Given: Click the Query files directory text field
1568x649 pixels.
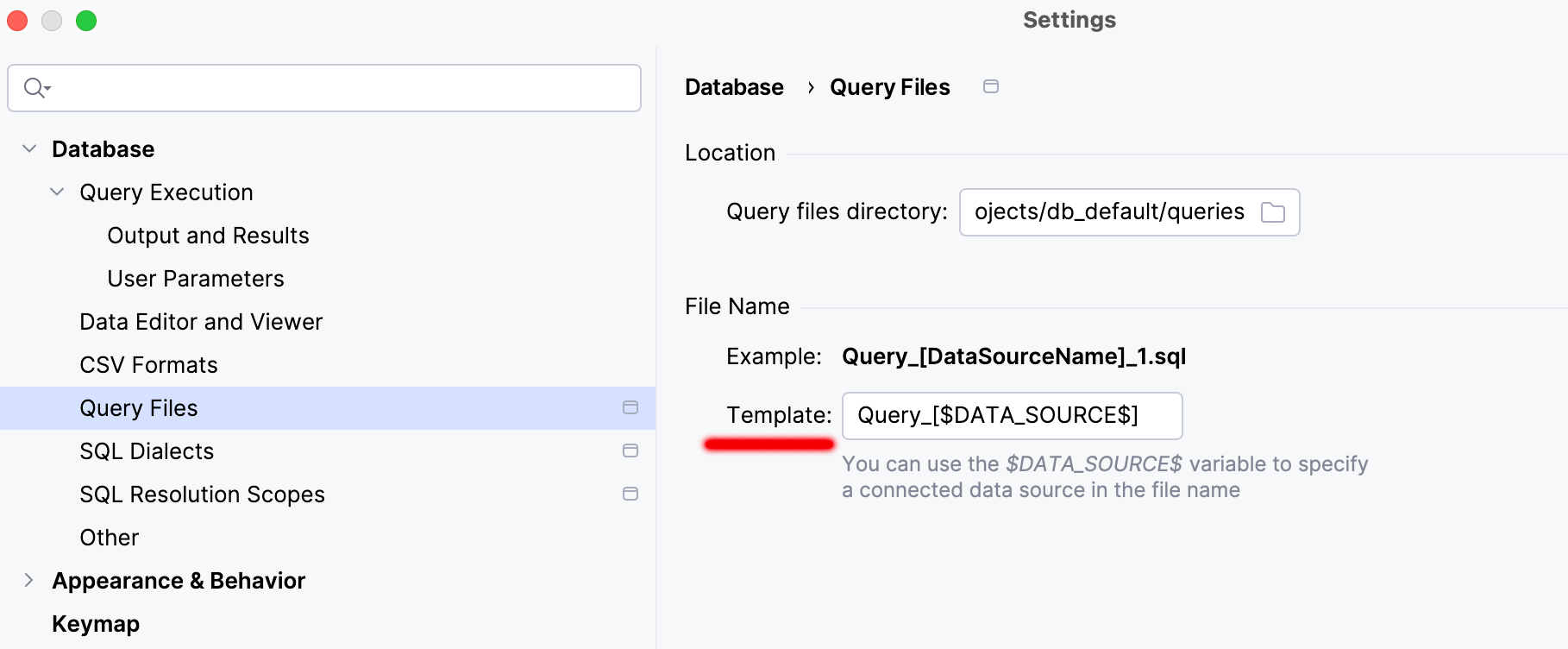Looking at the screenshot, I should [1108, 212].
